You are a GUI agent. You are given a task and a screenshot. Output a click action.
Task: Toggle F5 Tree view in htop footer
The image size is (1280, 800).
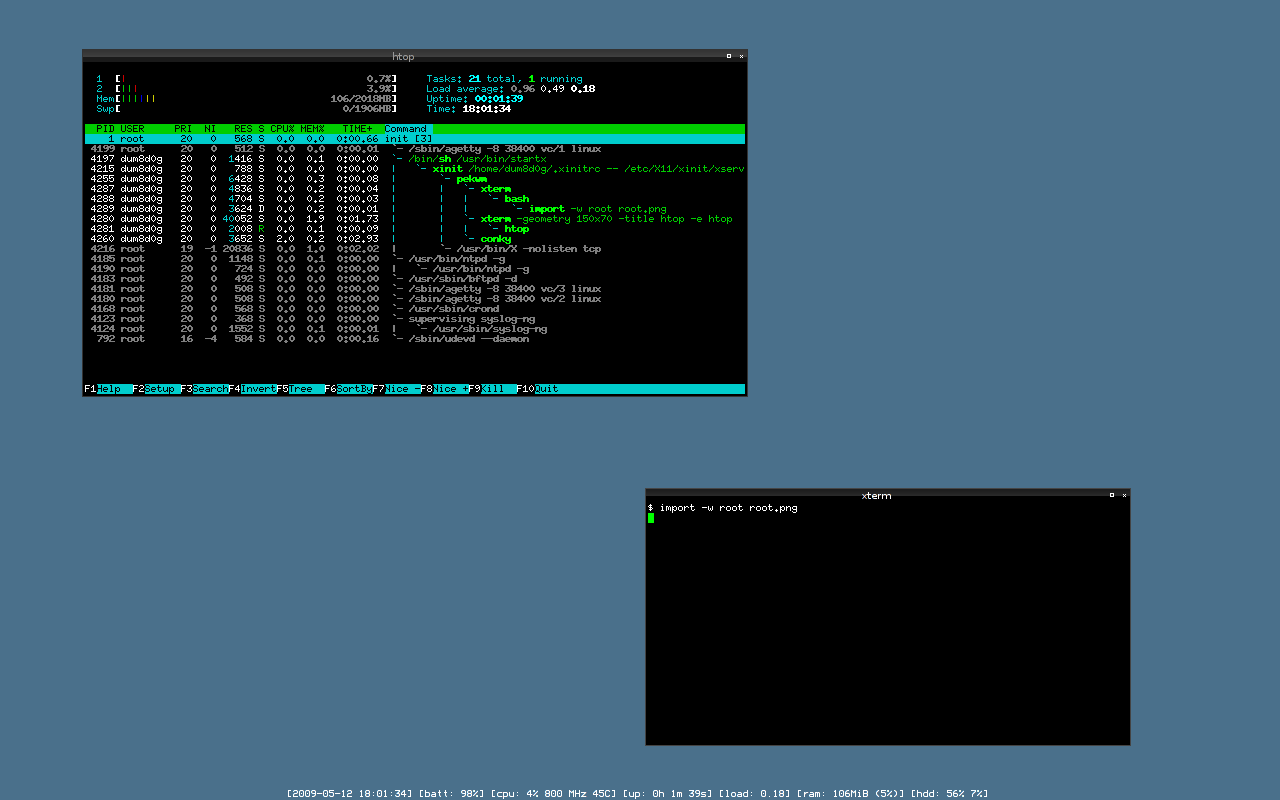[300, 389]
